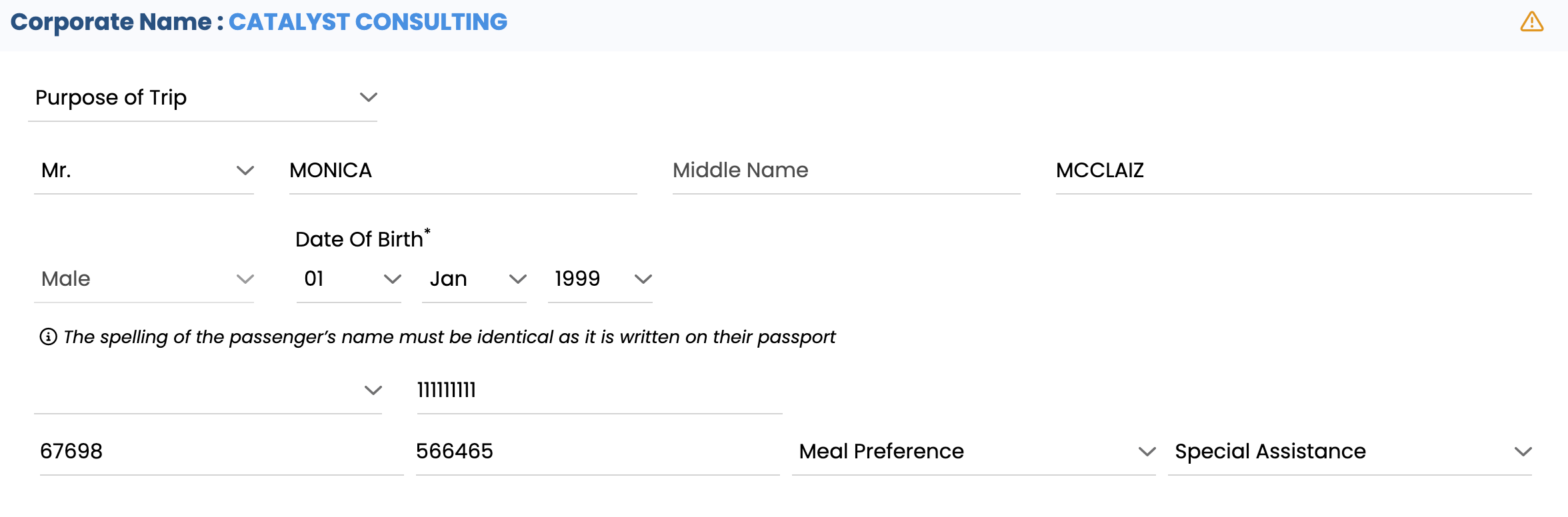Open the Meal Preference dropdown
This screenshot has height=517, width=1568.
973,452
